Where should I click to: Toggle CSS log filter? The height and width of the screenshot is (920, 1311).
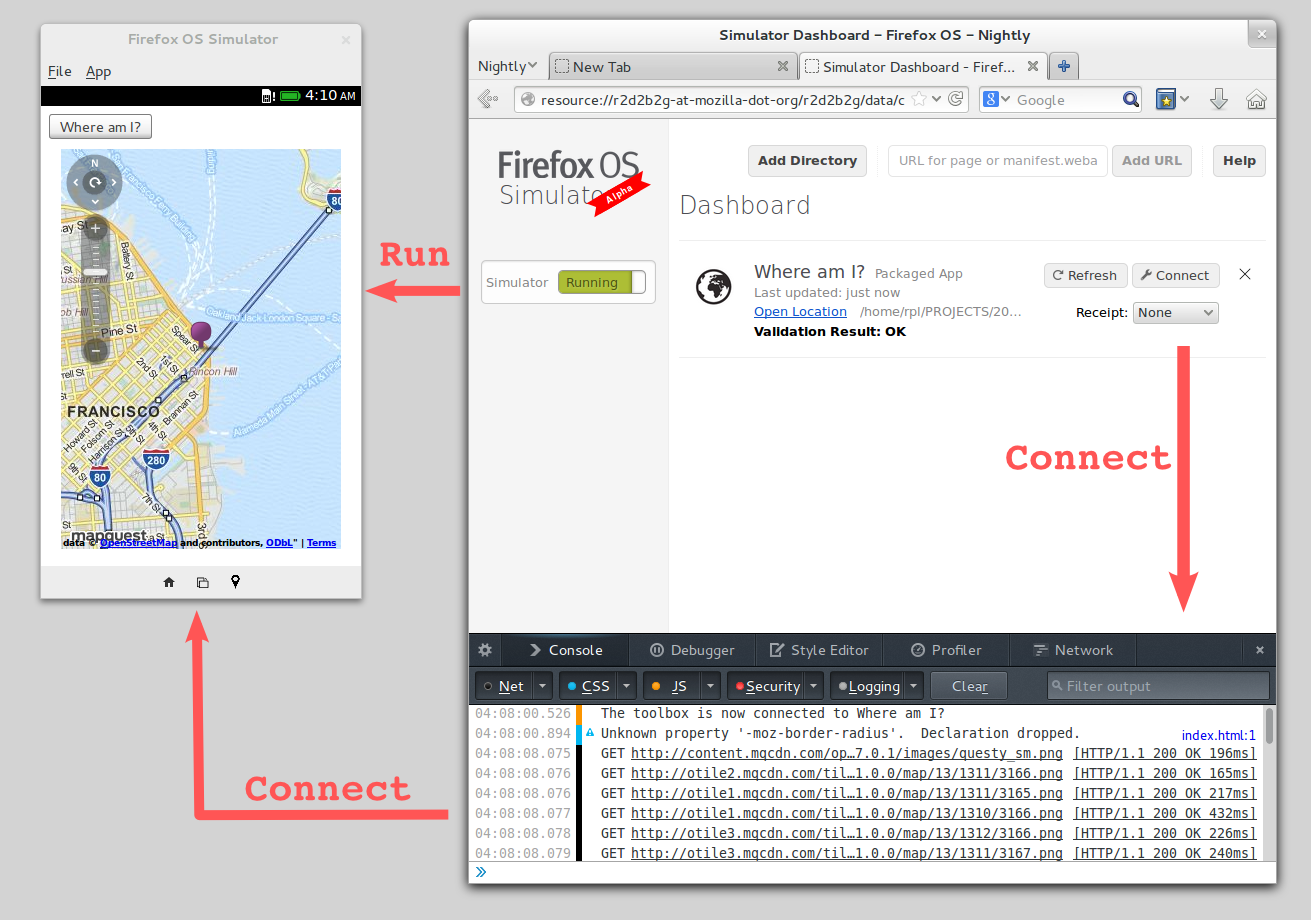[587, 686]
